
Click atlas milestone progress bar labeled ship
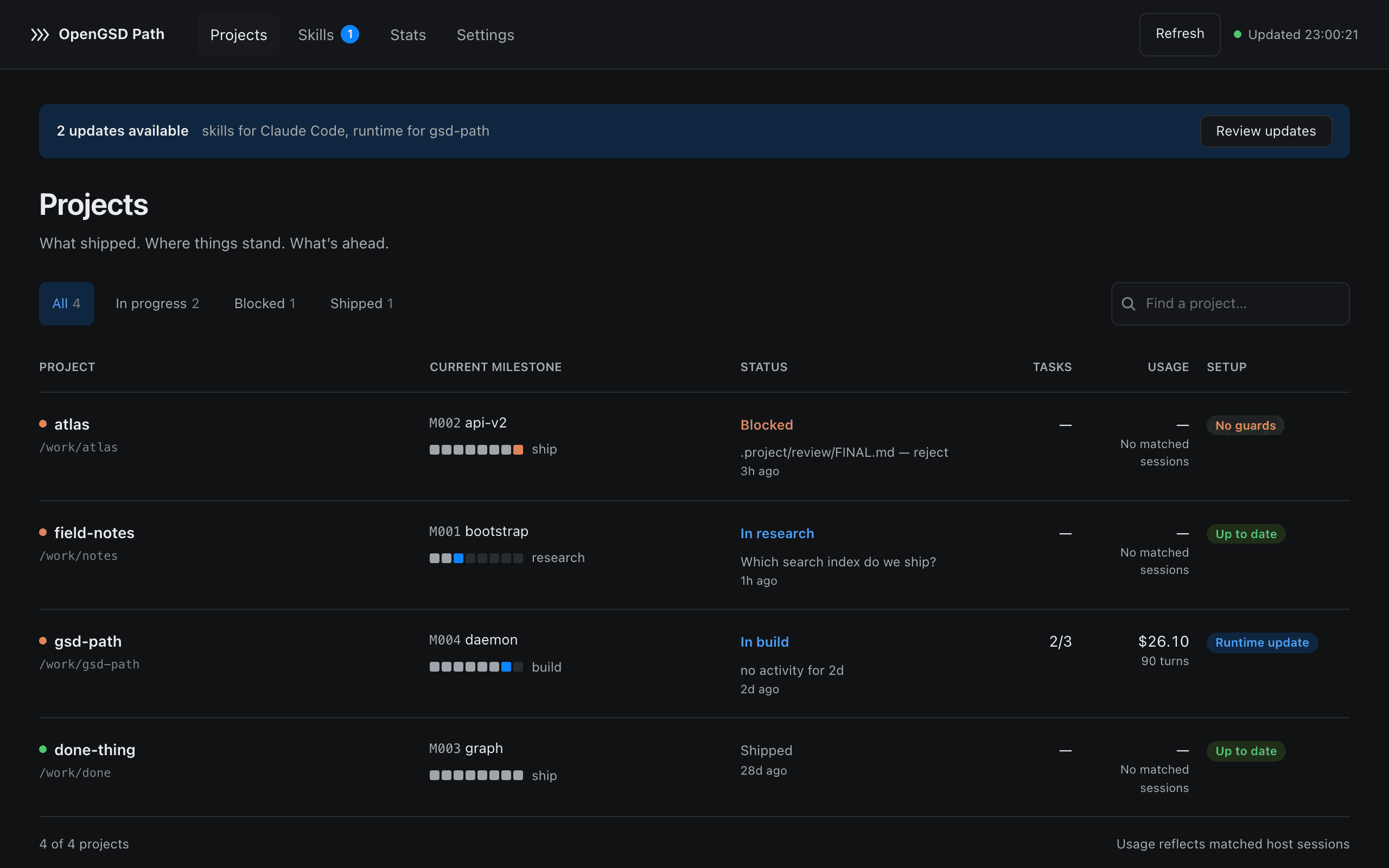pyautogui.click(x=476, y=450)
